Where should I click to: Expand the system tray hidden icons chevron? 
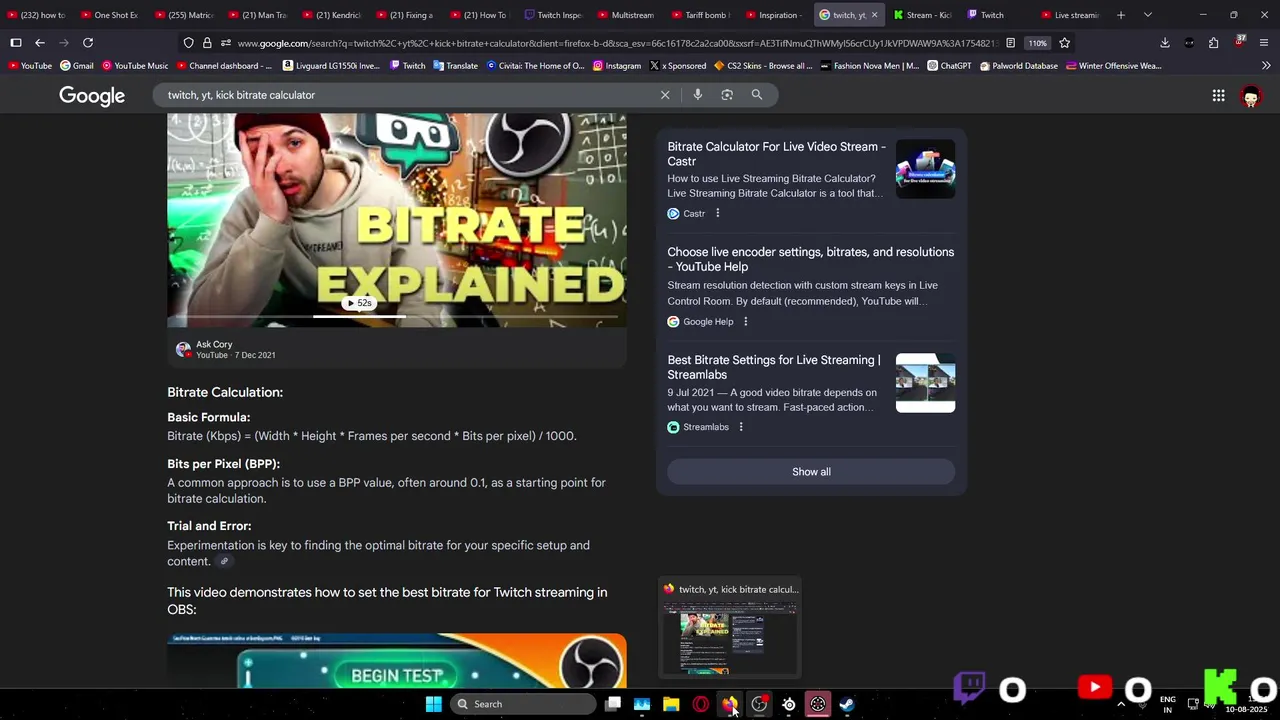click(x=1121, y=704)
